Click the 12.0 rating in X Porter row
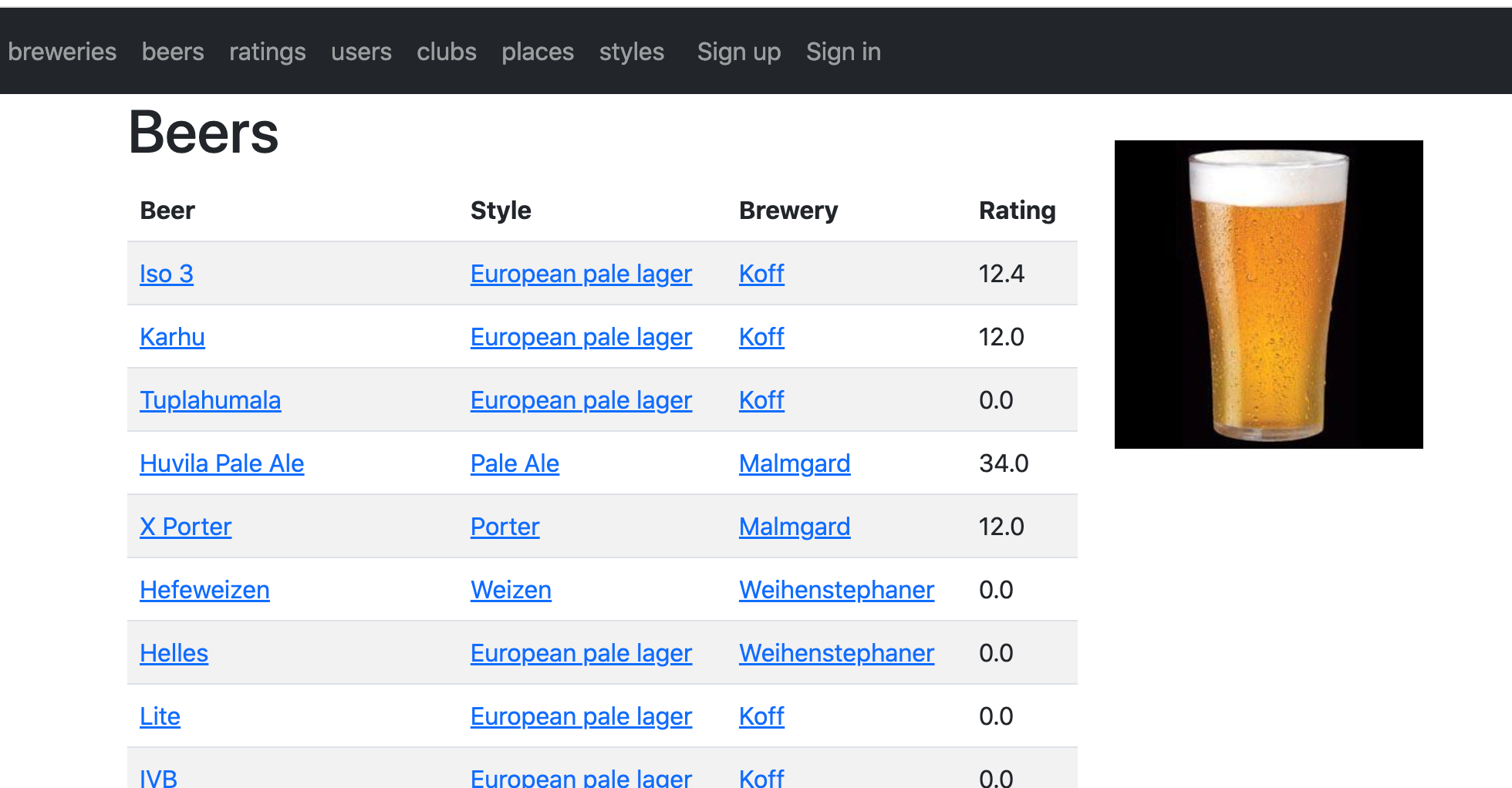1512x788 pixels. 1001,527
